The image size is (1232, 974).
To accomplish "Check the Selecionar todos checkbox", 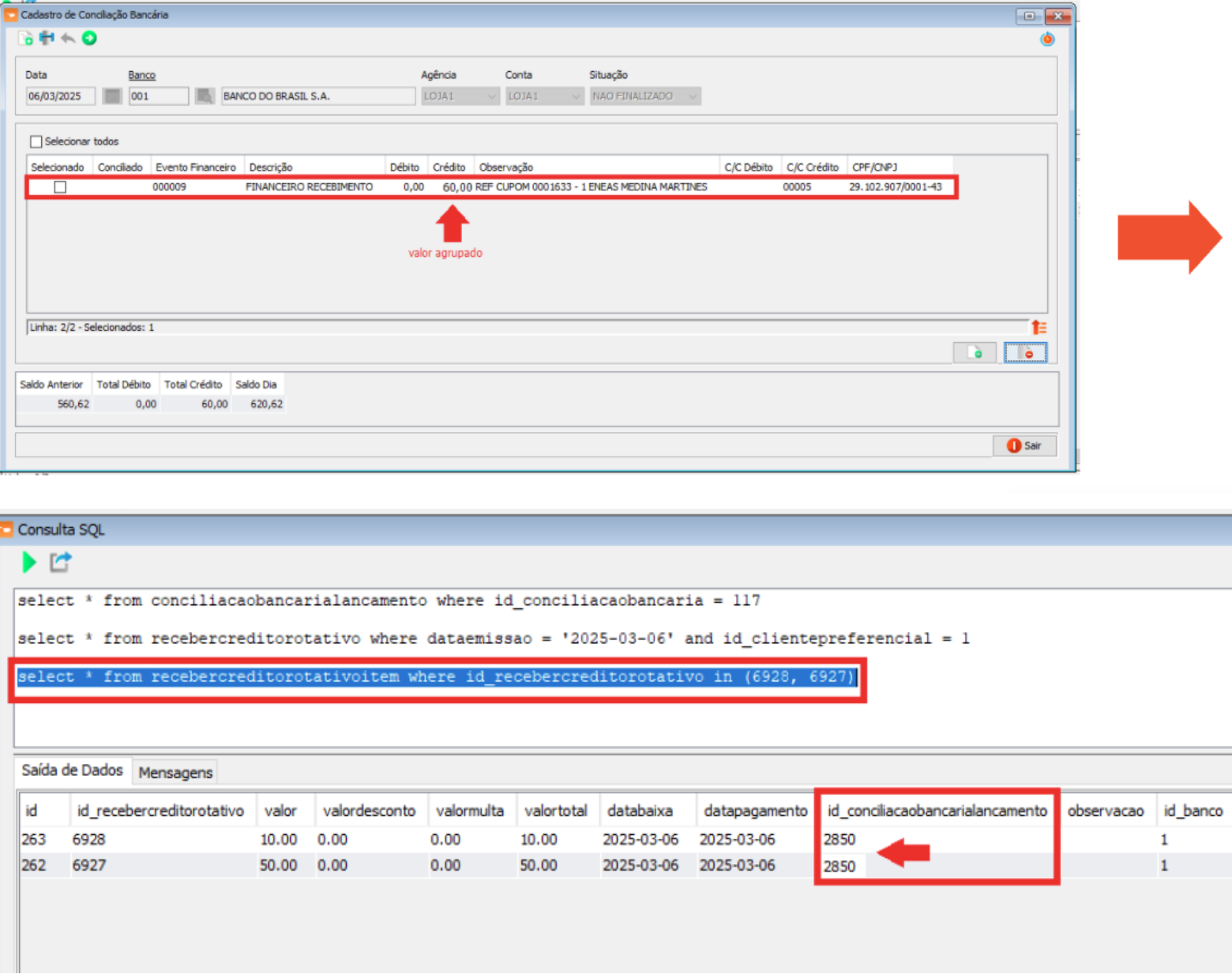I will (36, 141).
